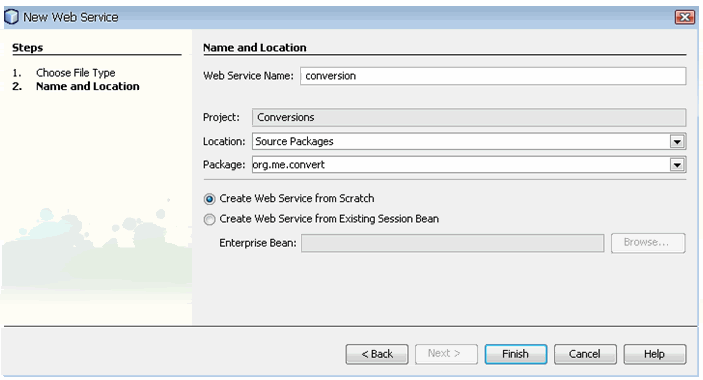Open Help for this wizard
Viewport: 703px width, 380px height.
(x=655, y=354)
